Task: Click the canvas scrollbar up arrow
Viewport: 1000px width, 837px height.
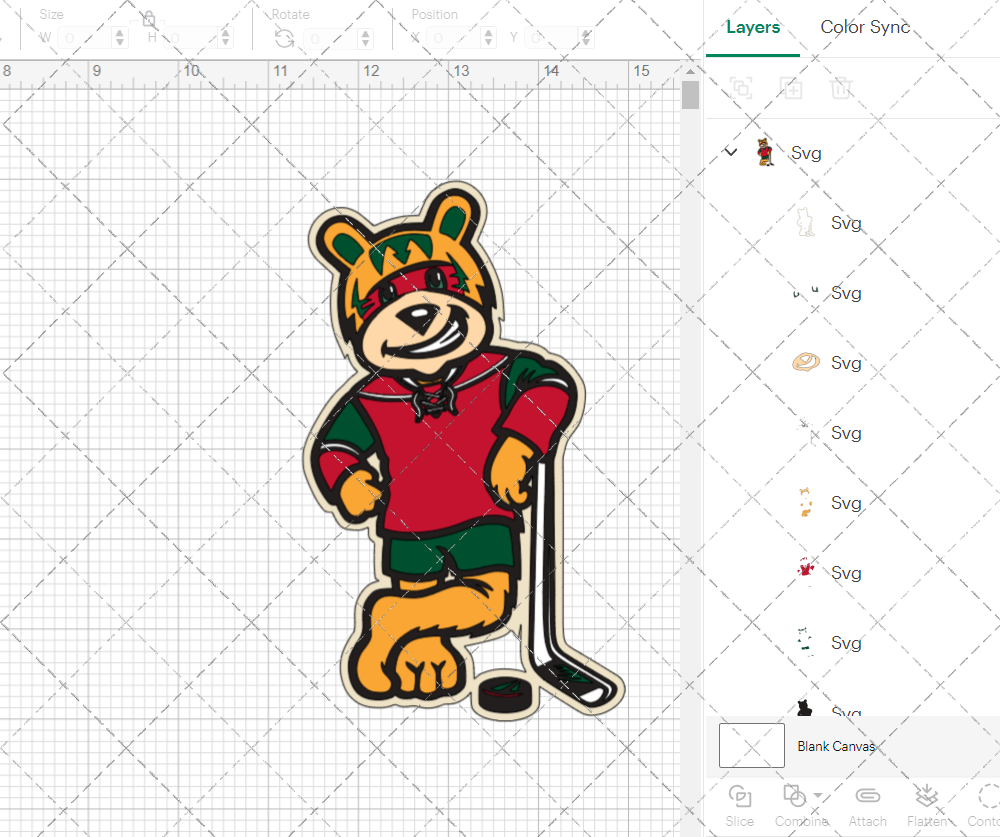Action: (x=690, y=70)
